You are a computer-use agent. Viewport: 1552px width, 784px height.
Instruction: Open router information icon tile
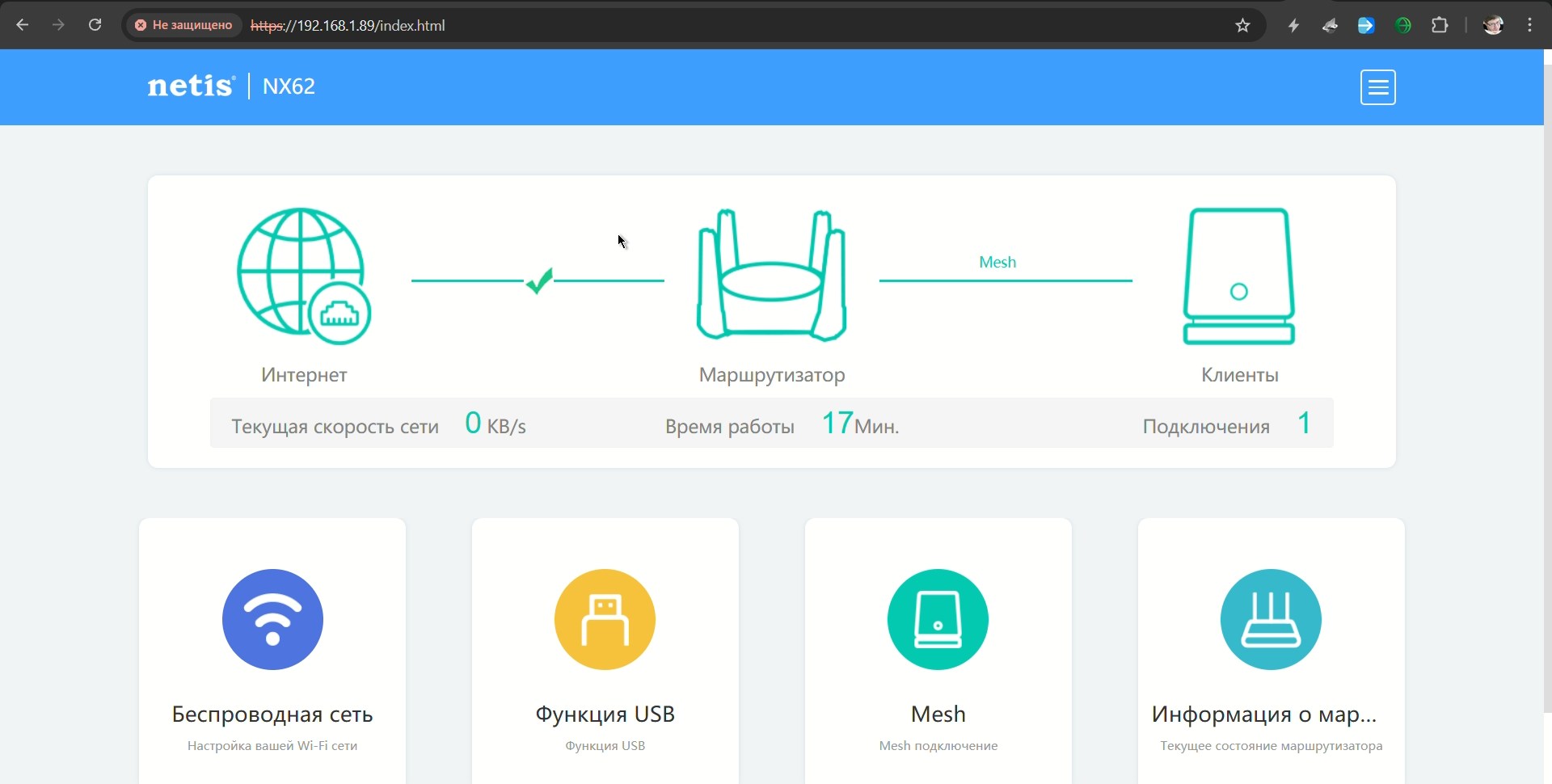1271,619
